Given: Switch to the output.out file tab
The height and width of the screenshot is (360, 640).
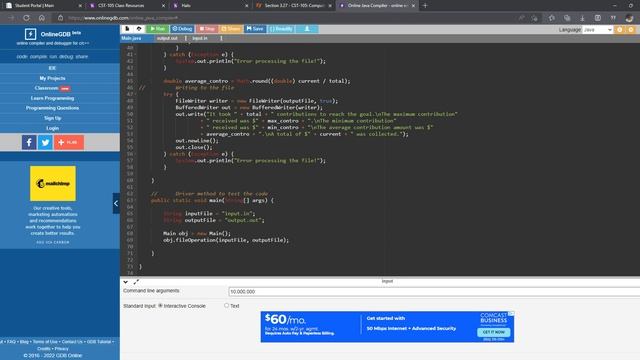Looking at the screenshot, I should coord(167,38).
